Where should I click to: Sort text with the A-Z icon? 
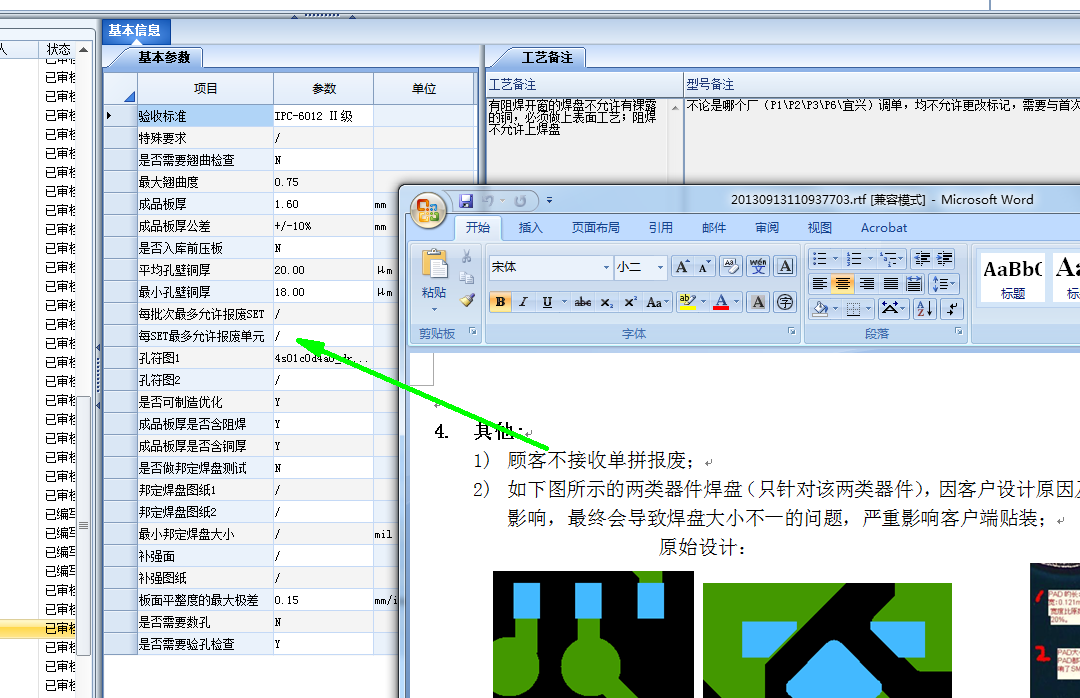[924, 309]
